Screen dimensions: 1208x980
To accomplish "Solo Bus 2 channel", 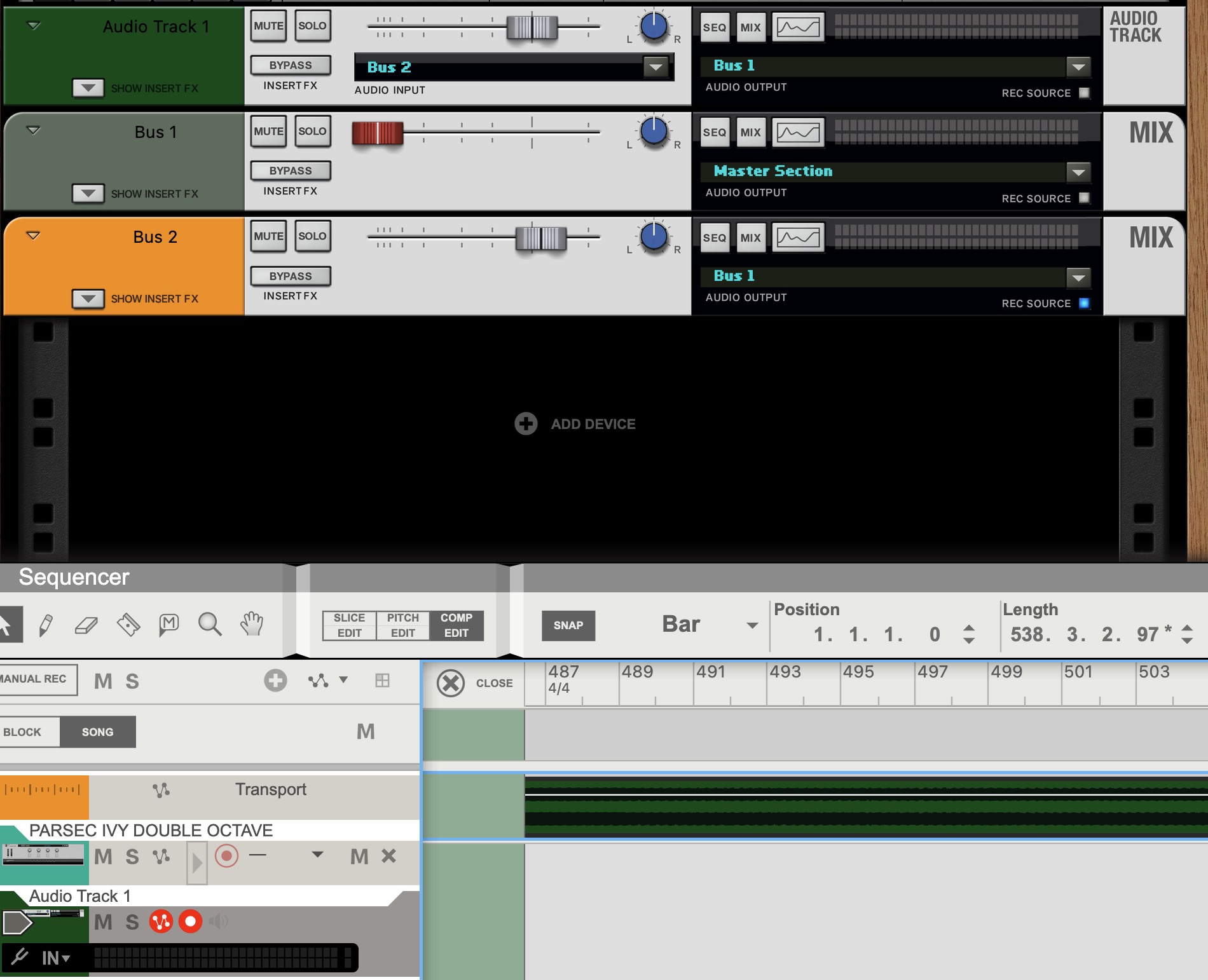I will tap(312, 236).
